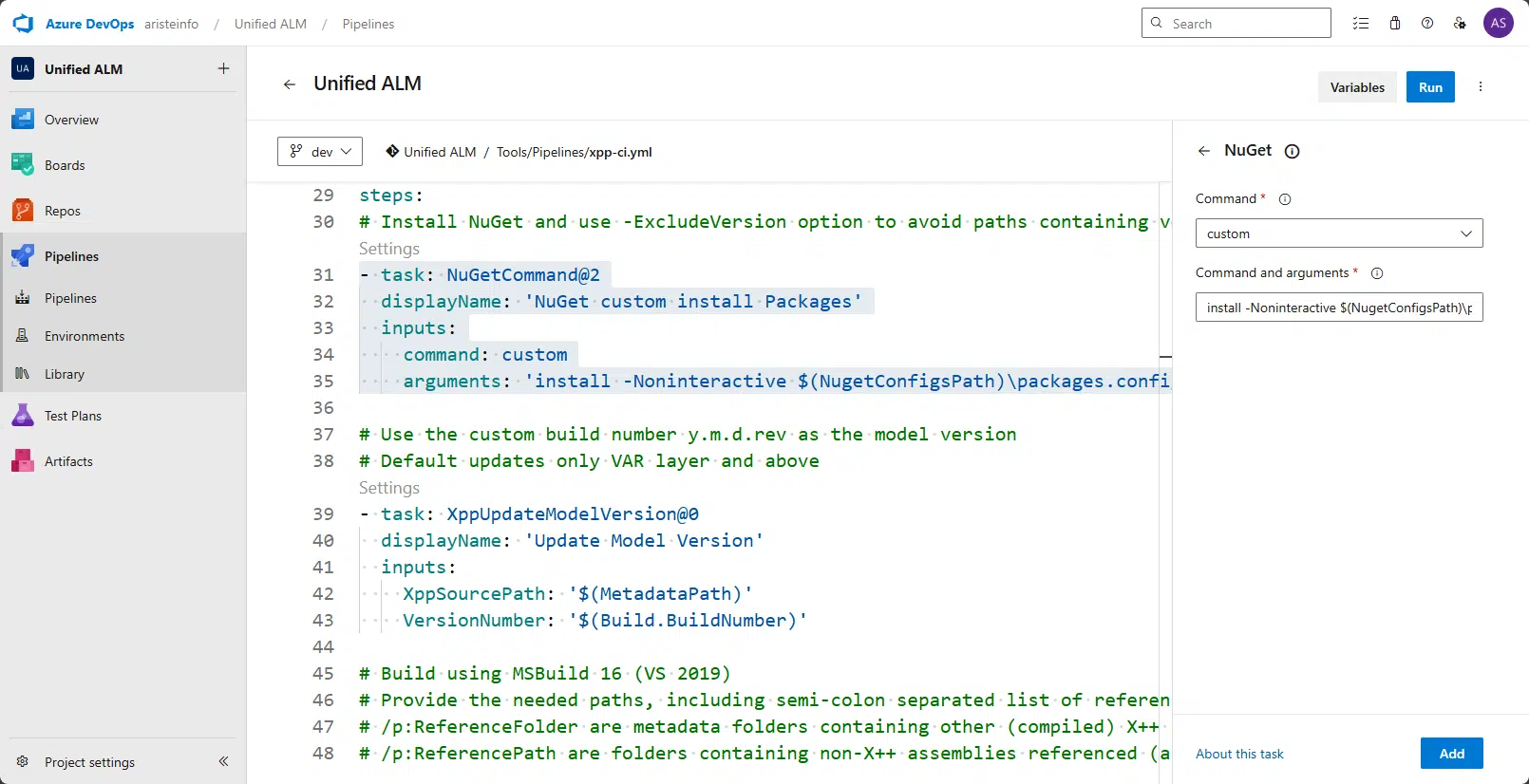
Task: Open the About this task link
Action: coord(1239,754)
